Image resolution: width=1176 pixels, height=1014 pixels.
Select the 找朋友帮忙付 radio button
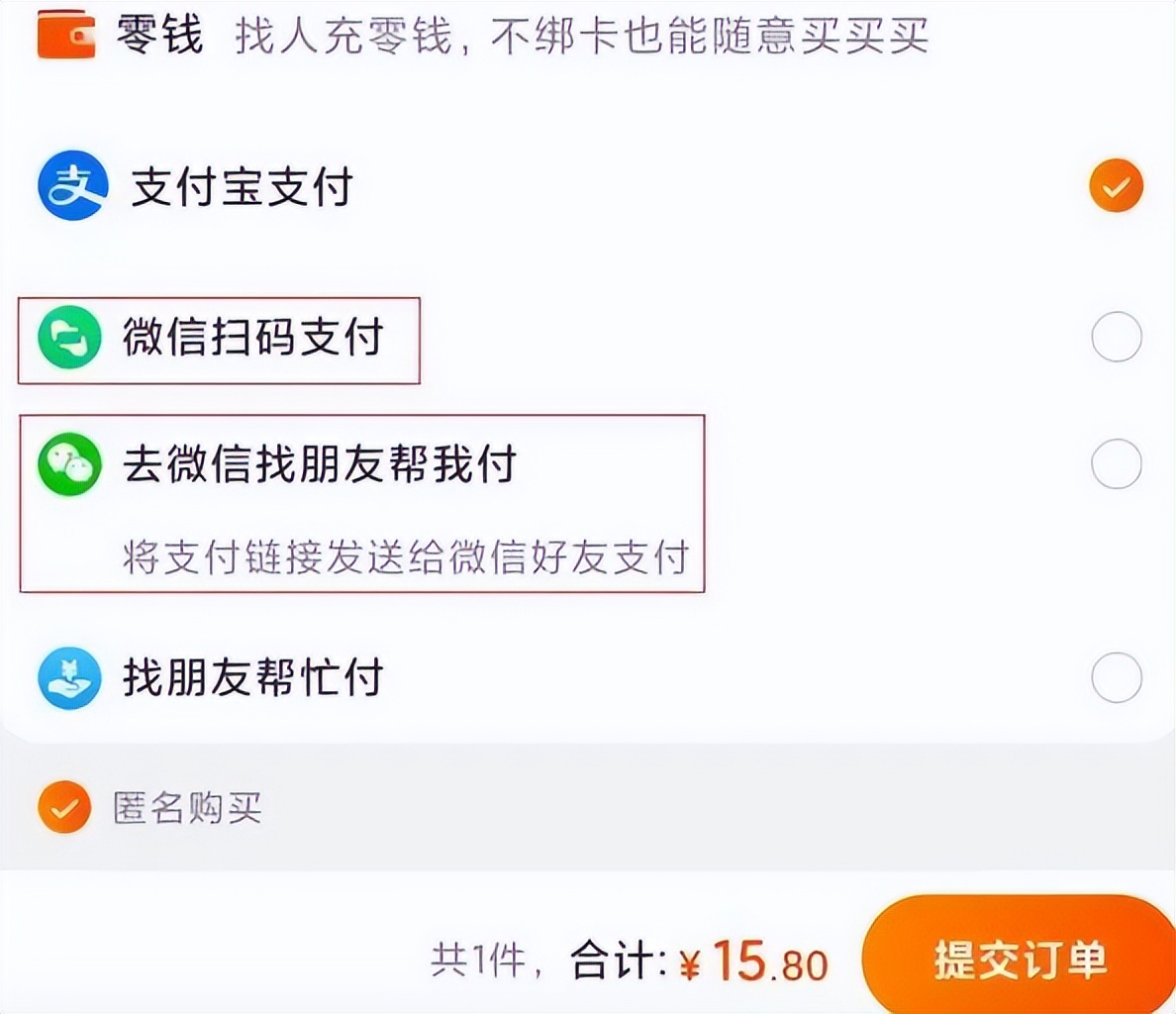(x=1117, y=679)
